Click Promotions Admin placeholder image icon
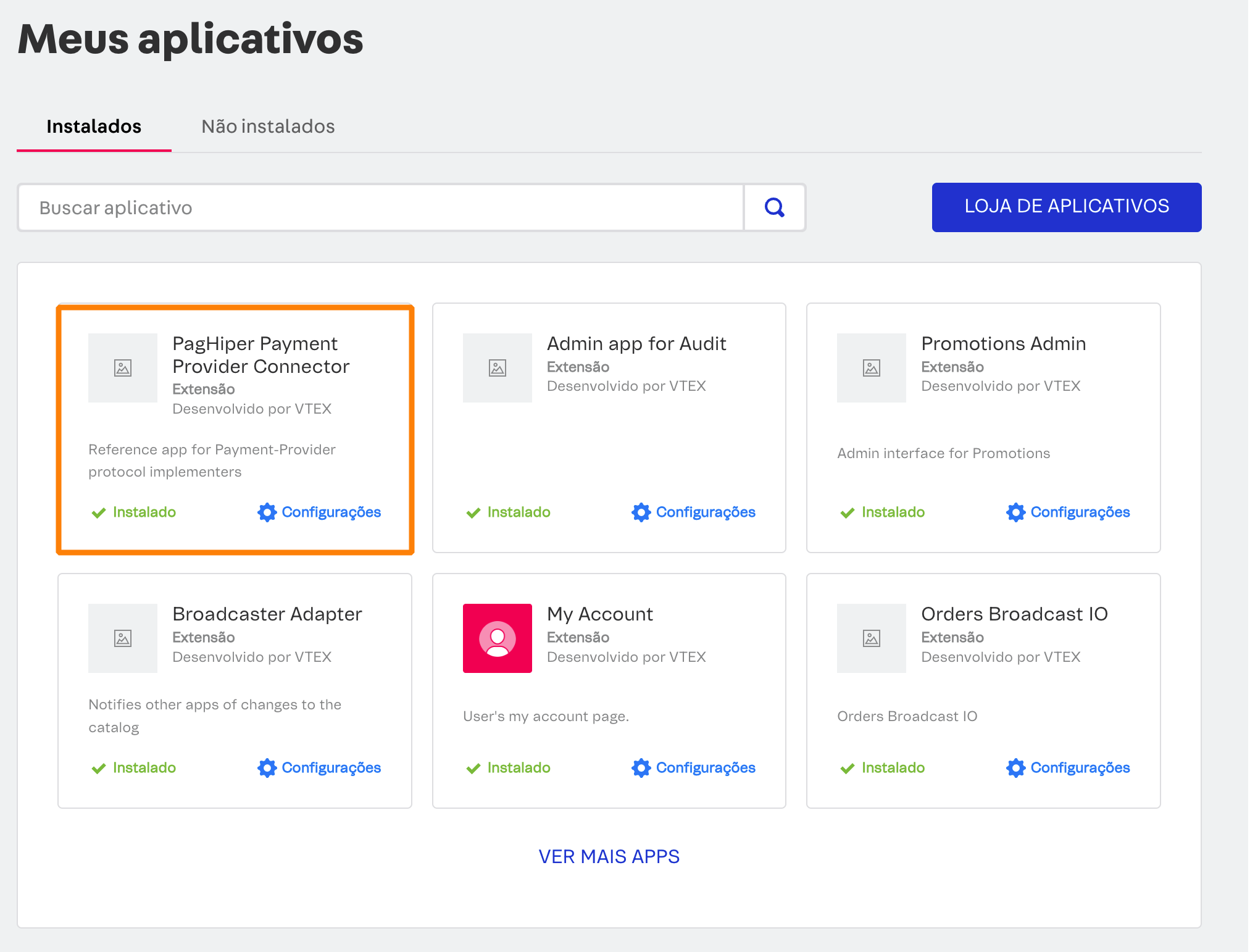The height and width of the screenshot is (952, 1250). point(872,368)
